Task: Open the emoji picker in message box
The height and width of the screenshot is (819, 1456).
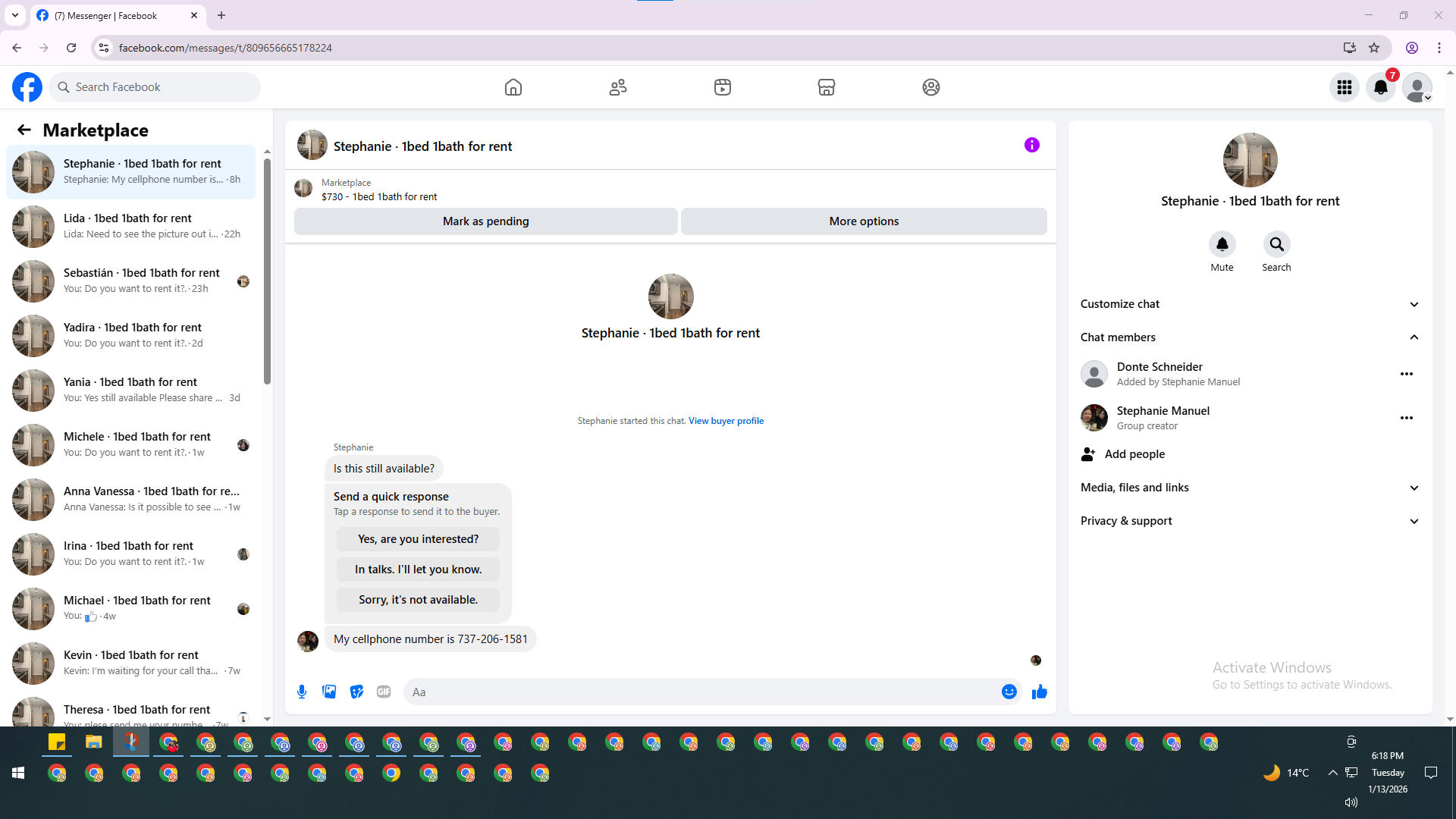Action: point(1009,692)
